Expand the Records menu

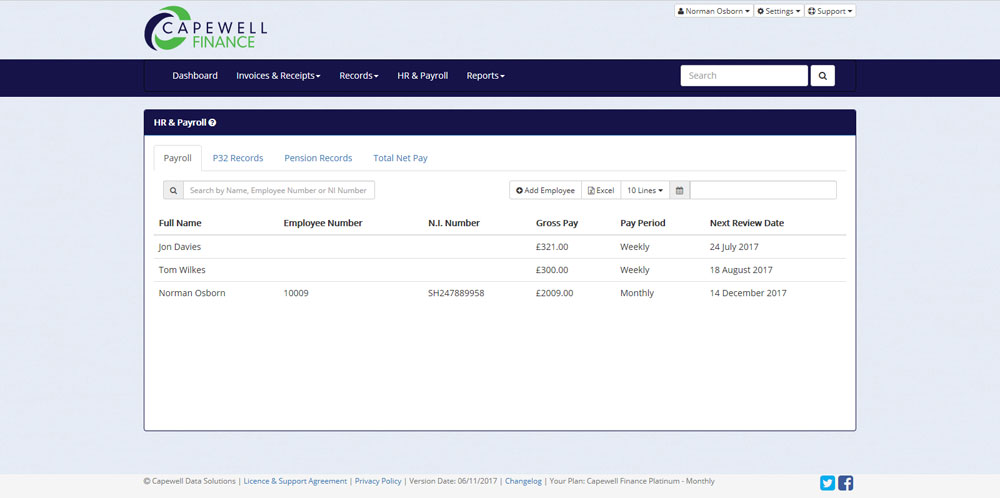[358, 75]
